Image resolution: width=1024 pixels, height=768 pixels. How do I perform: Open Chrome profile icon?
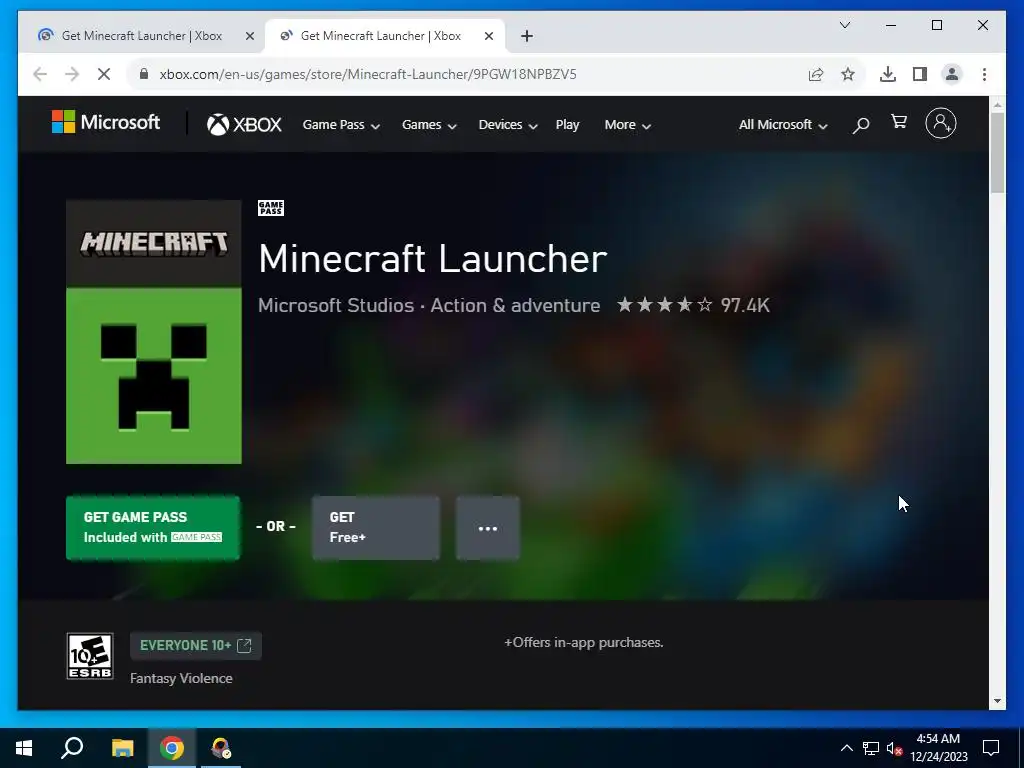point(952,74)
